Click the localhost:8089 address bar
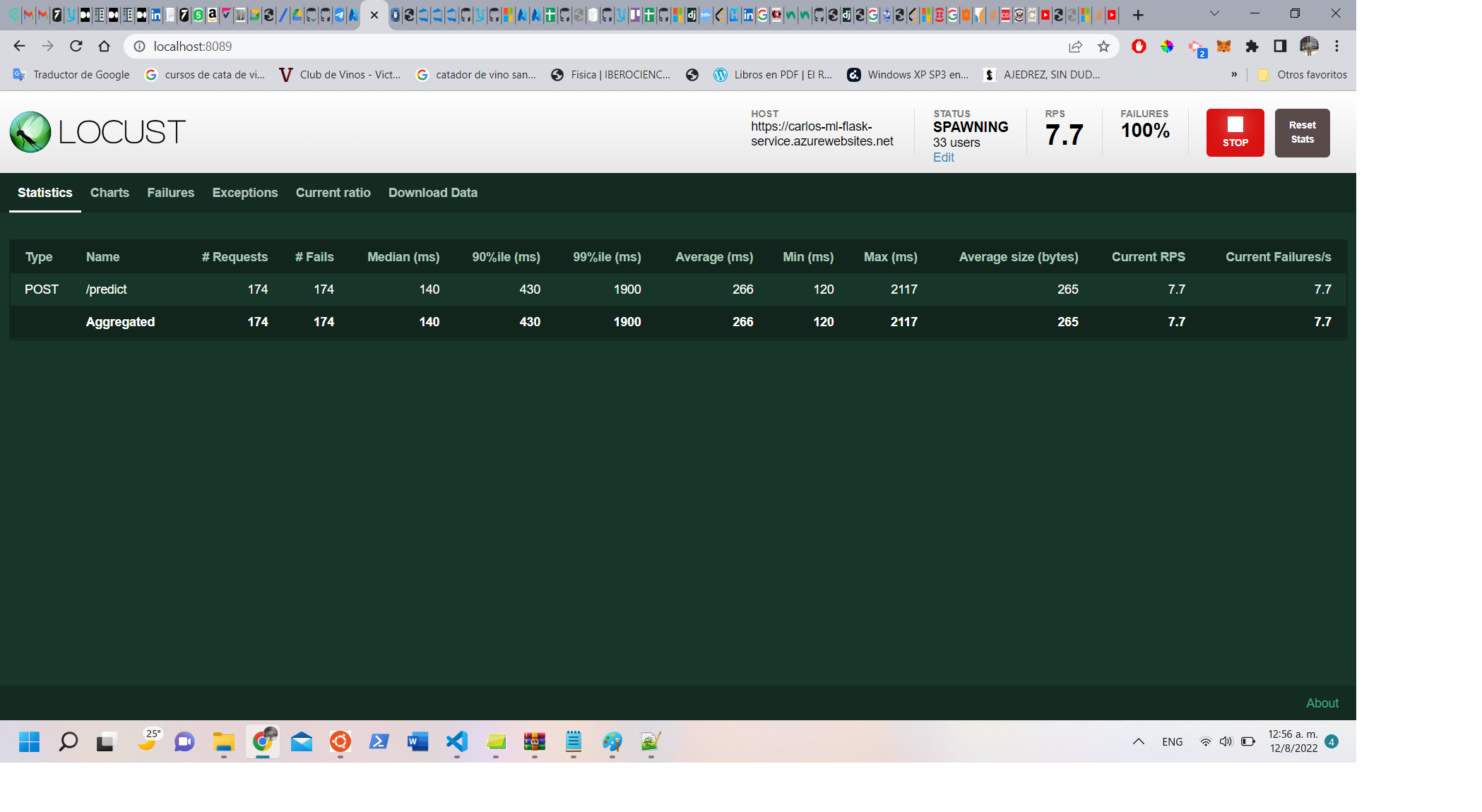1482x812 pixels. click(x=565, y=47)
